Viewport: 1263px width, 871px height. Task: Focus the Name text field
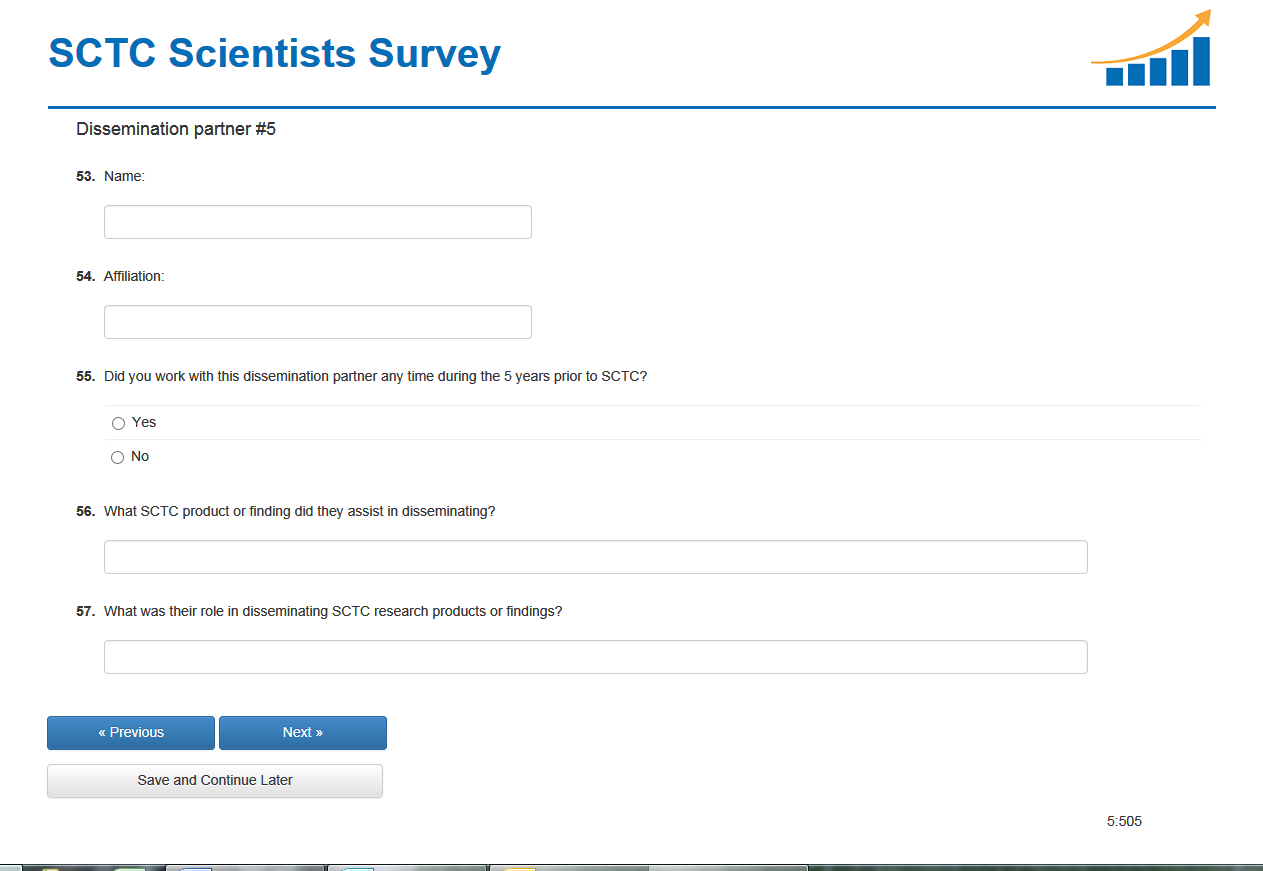[317, 222]
